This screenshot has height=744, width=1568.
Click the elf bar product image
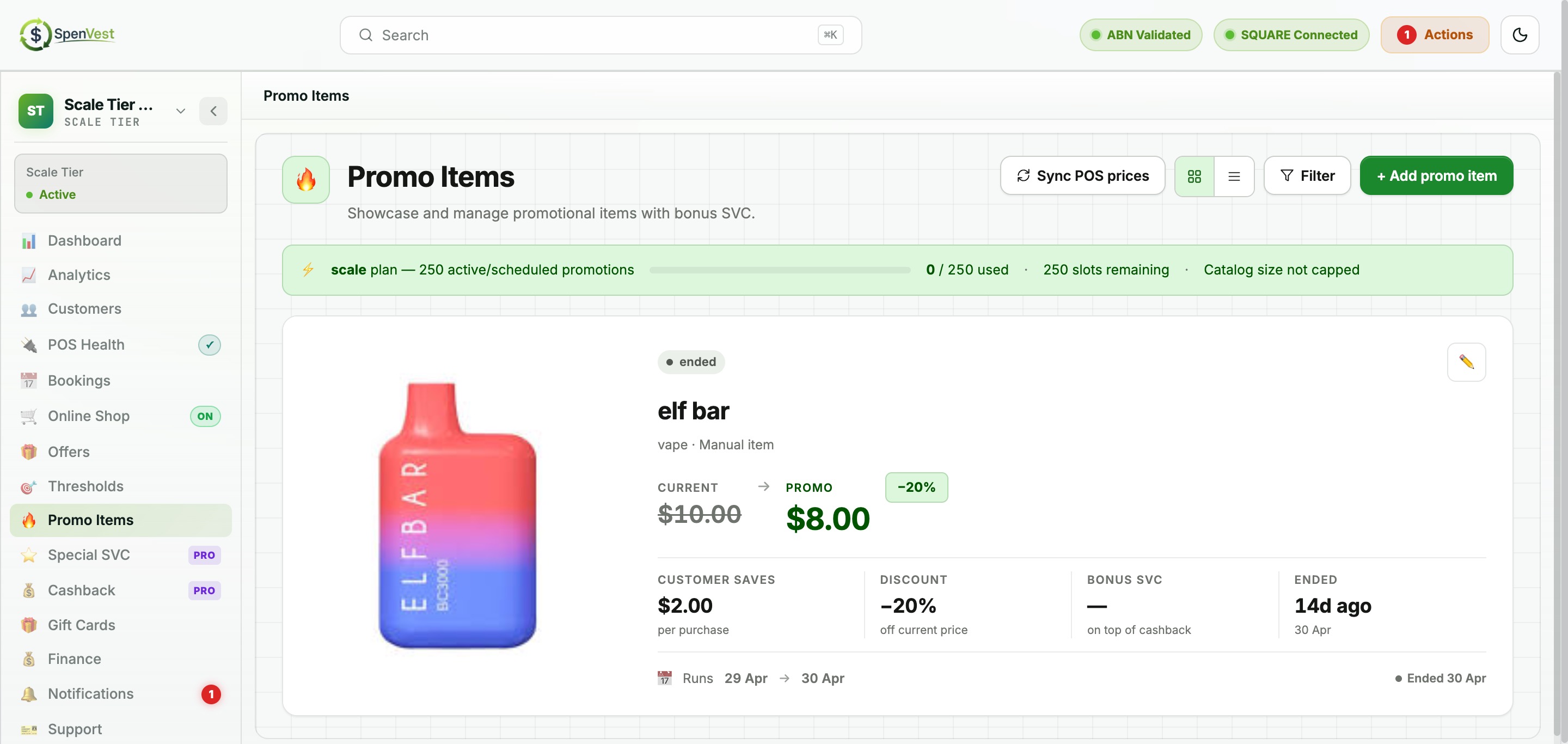(x=457, y=515)
